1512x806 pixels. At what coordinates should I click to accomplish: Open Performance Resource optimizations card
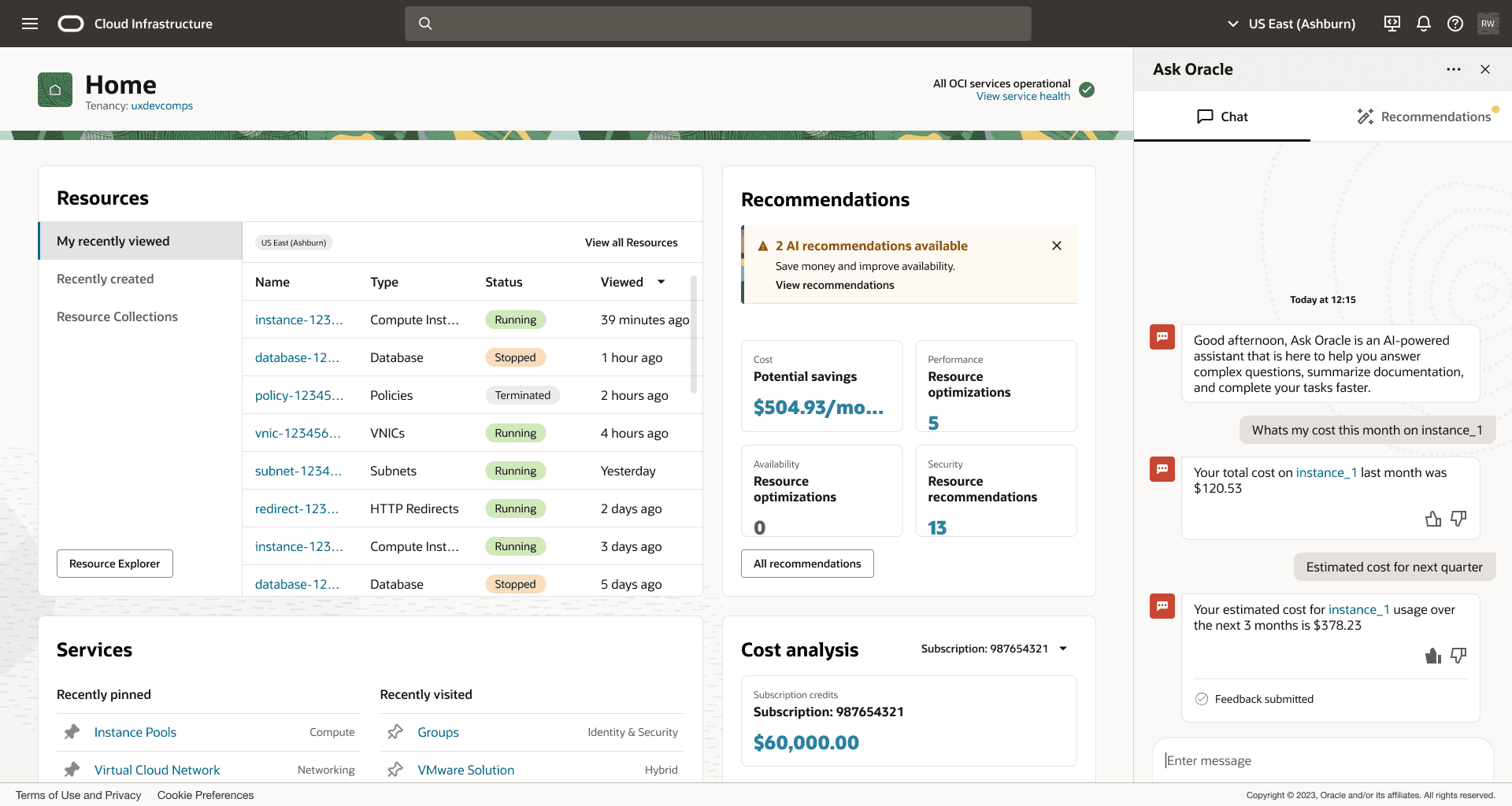[996, 386]
